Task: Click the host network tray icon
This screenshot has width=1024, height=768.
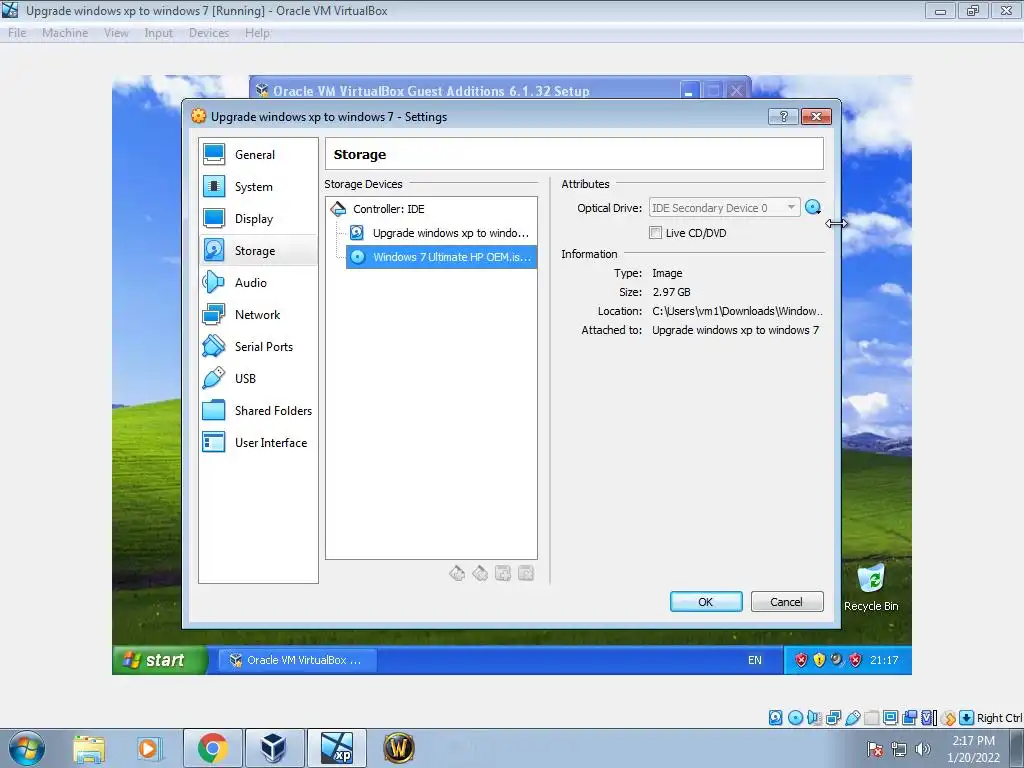Action: point(899,749)
